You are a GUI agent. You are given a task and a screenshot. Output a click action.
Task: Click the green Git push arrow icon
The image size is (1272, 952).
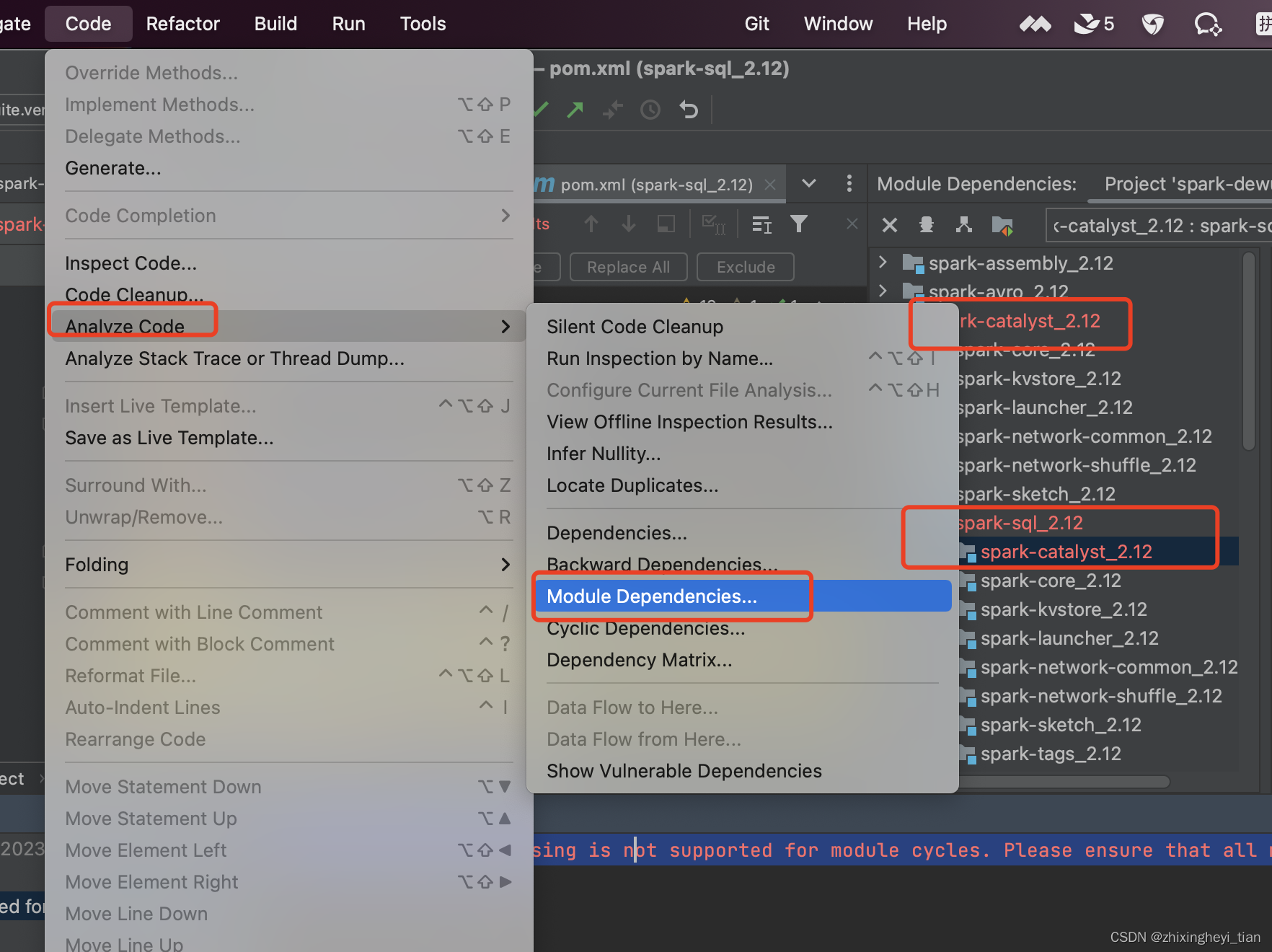(x=575, y=110)
